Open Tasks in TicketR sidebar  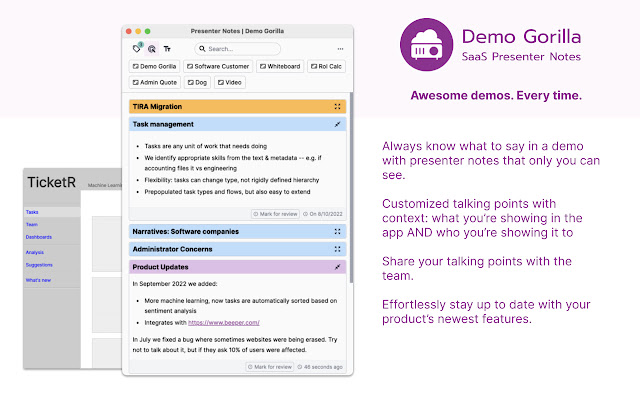click(32, 212)
